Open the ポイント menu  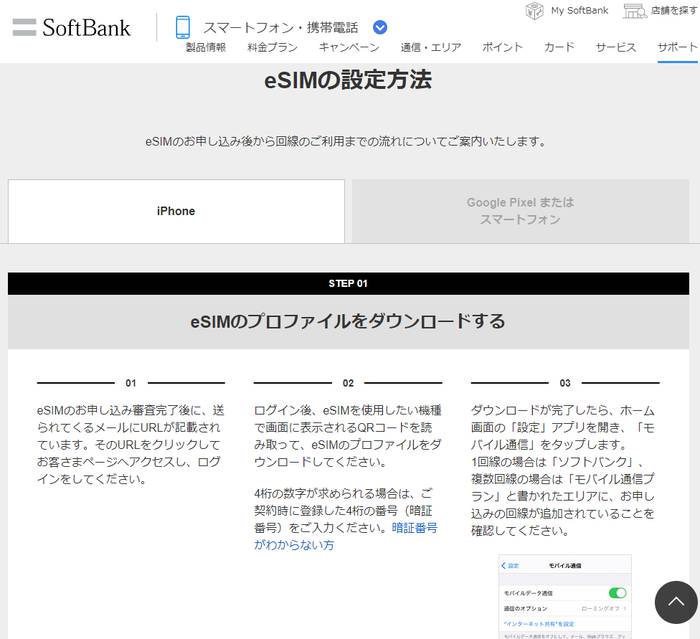tap(502, 47)
